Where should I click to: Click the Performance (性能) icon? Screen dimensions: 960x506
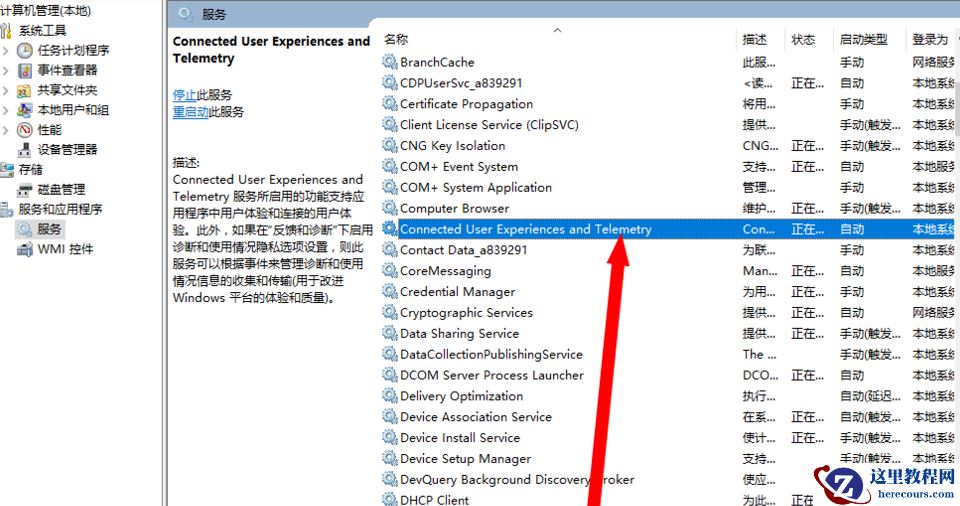(x=24, y=130)
